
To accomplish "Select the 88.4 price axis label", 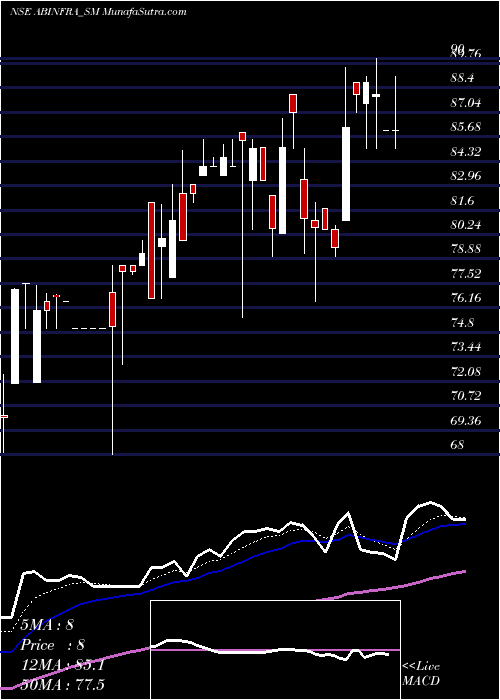I will coord(463,78).
